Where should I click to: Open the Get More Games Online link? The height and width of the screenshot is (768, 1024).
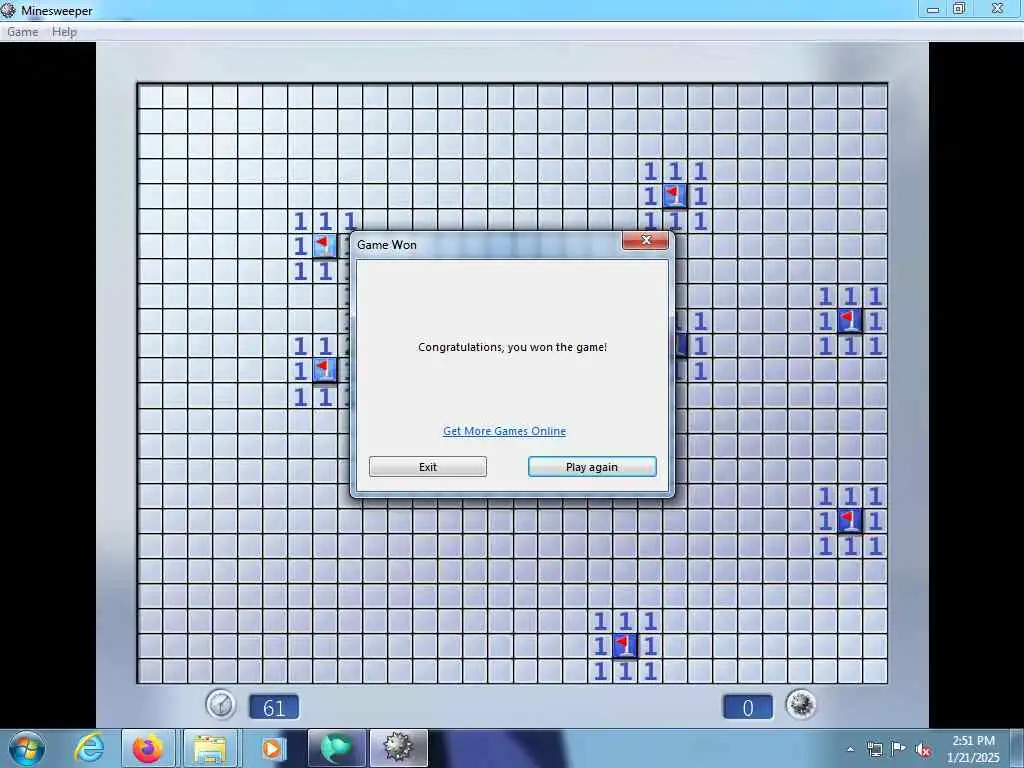click(504, 431)
